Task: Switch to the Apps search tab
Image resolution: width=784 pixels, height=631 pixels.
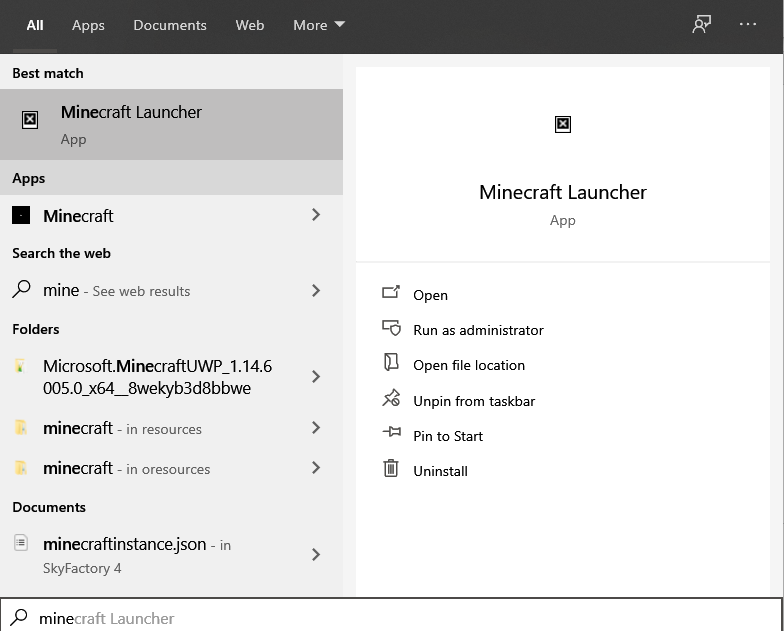Action: pos(88,25)
